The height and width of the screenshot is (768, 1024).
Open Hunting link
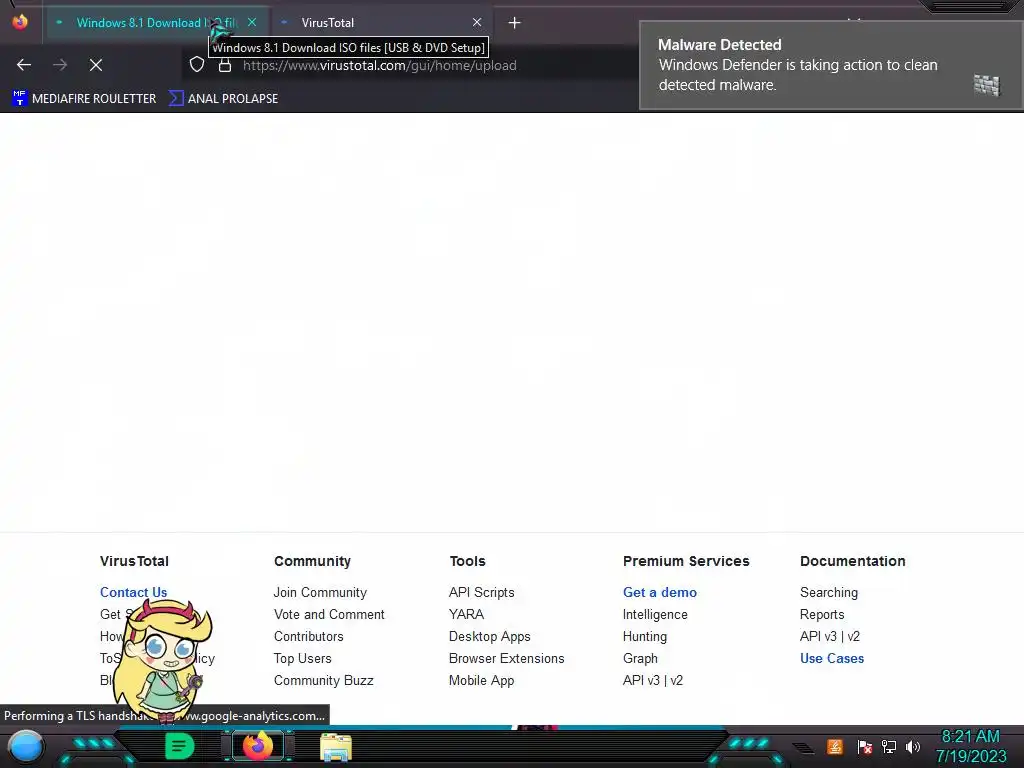(x=645, y=636)
